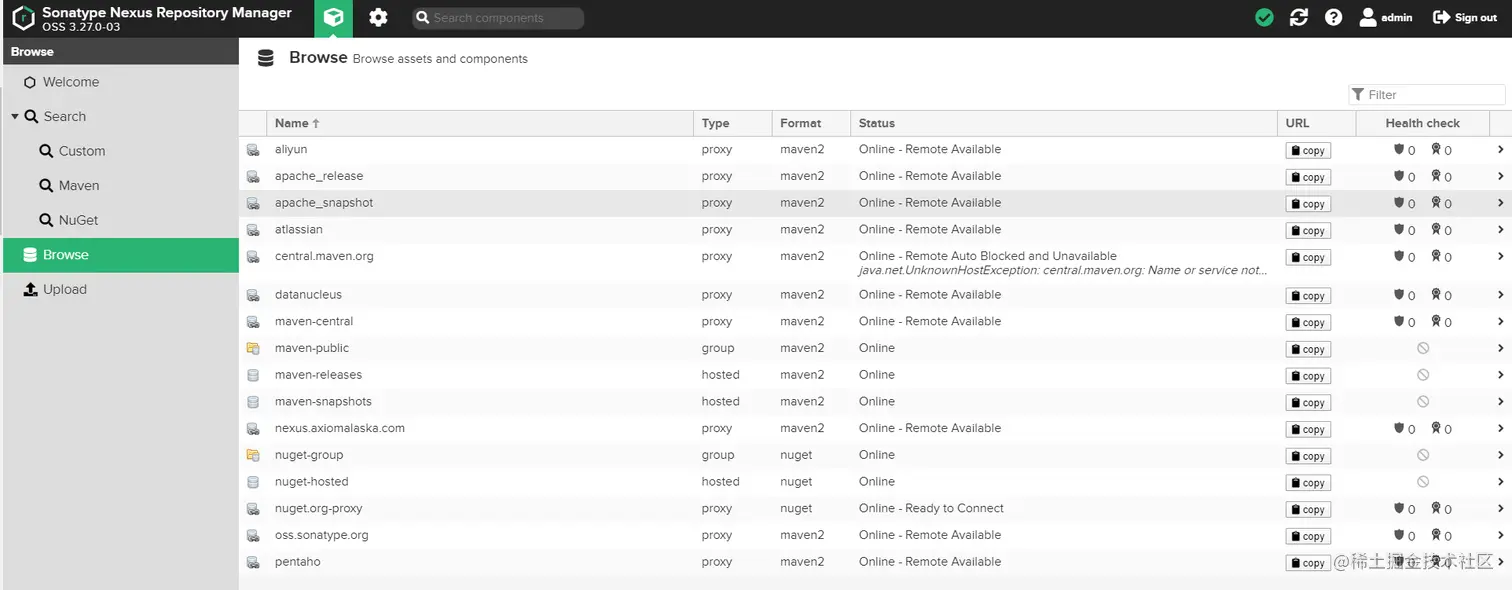This screenshot has height=590, width=1512.
Task: Open the apache_release row chevron
Action: pos(1500,176)
